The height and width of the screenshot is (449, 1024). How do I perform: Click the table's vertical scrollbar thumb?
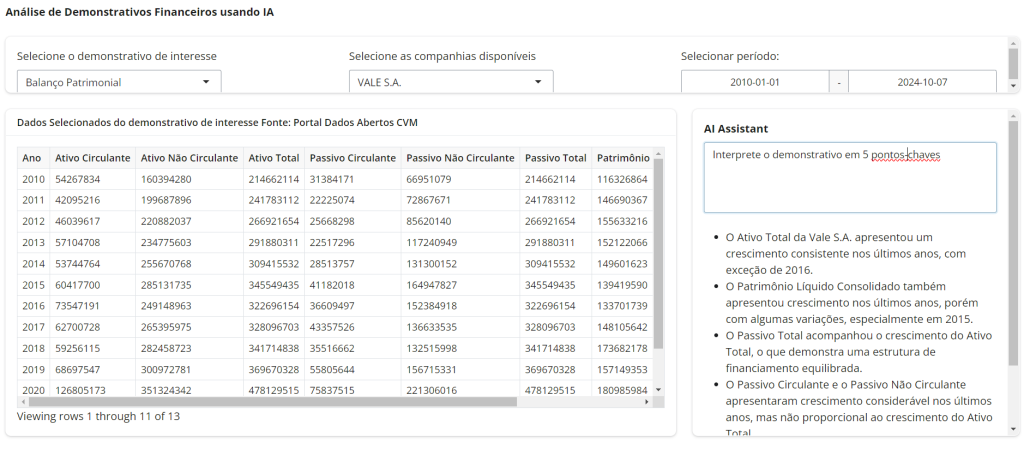(x=658, y=253)
